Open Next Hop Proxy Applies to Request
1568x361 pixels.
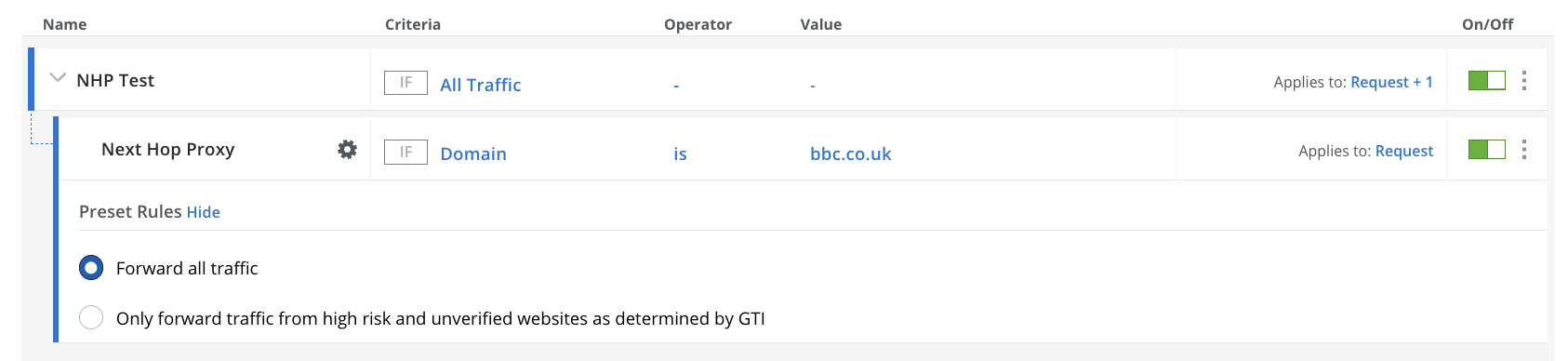tap(1403, 151)
